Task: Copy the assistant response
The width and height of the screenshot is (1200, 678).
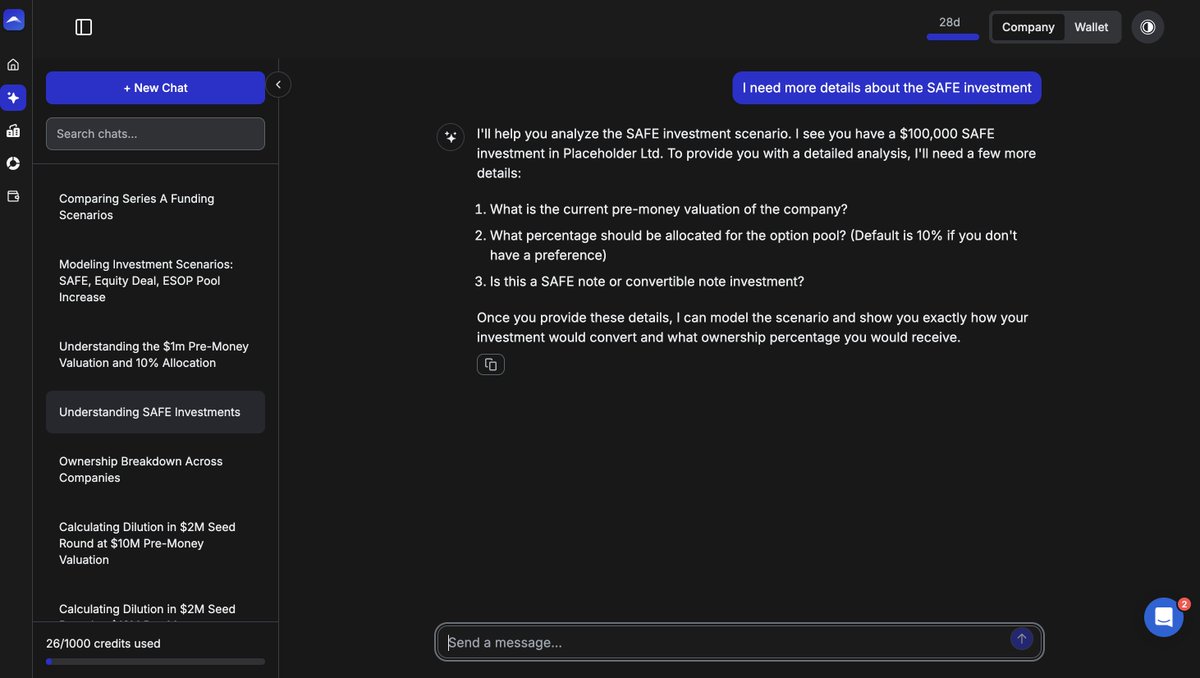Action: point(490,365)
